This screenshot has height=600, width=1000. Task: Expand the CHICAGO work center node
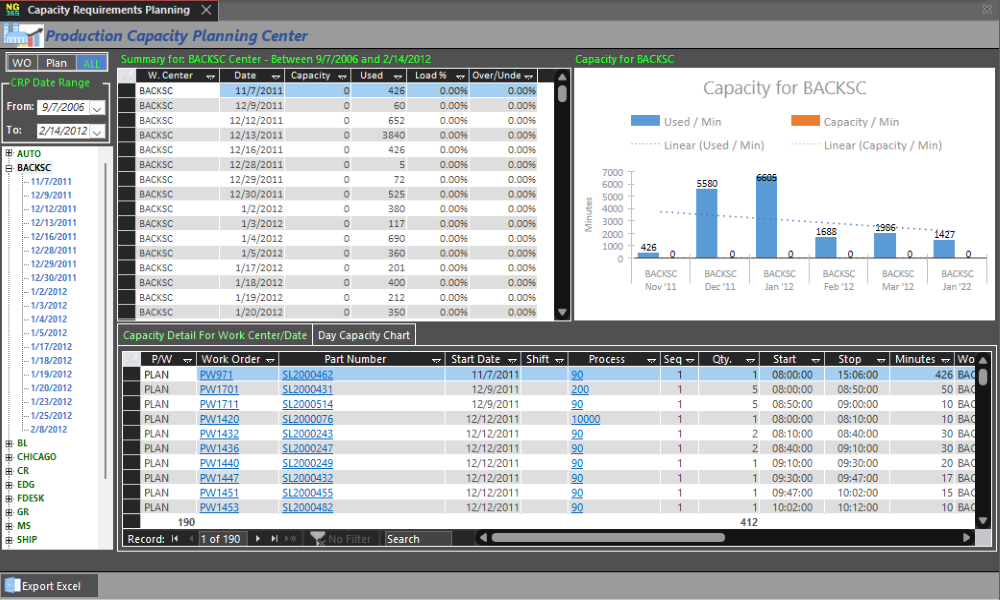[x=9, y=457]
